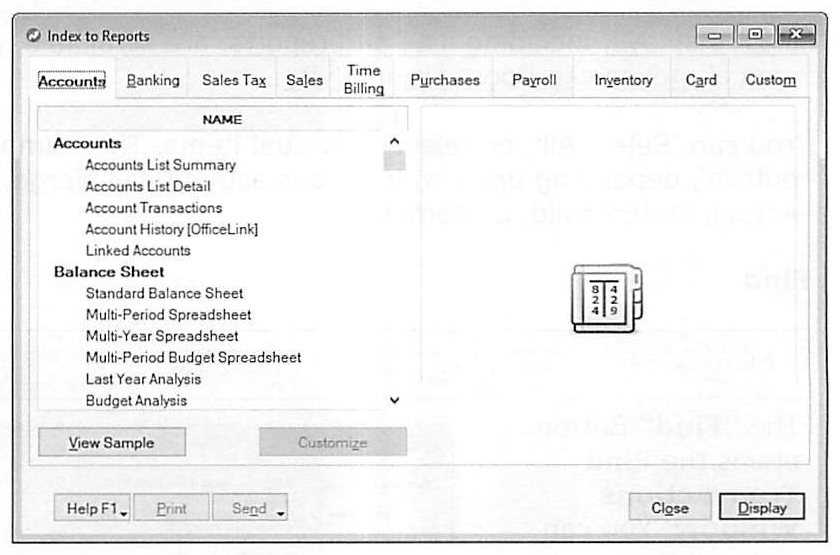Choose the Budget Analysis report
840x555 pixels.
click(x=136, y=401)
